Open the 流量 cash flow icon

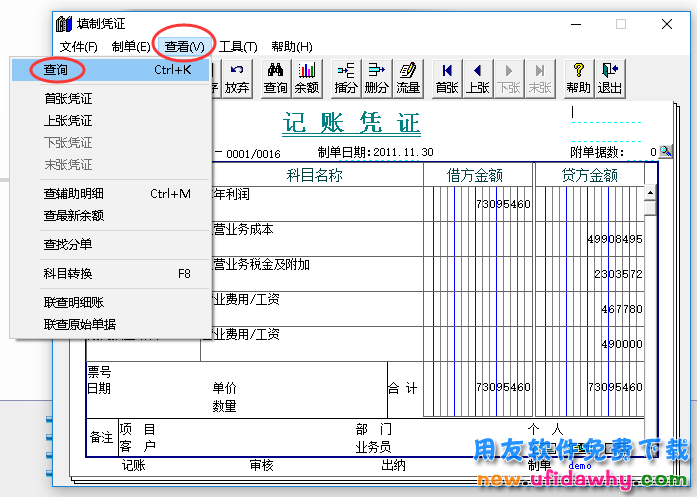[408, 78]
